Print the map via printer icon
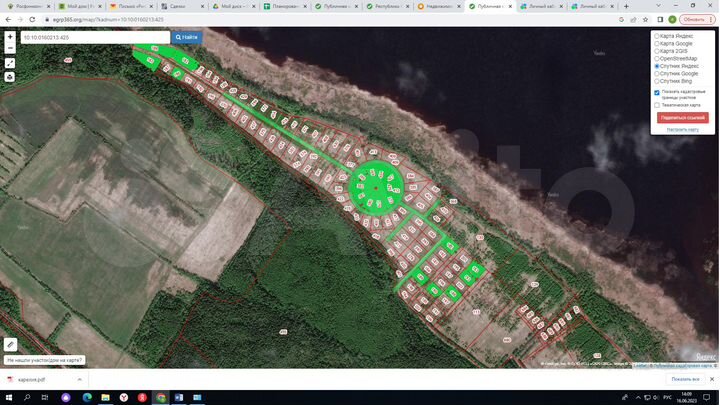Screen dimensions: 720x405 [10, 77]
